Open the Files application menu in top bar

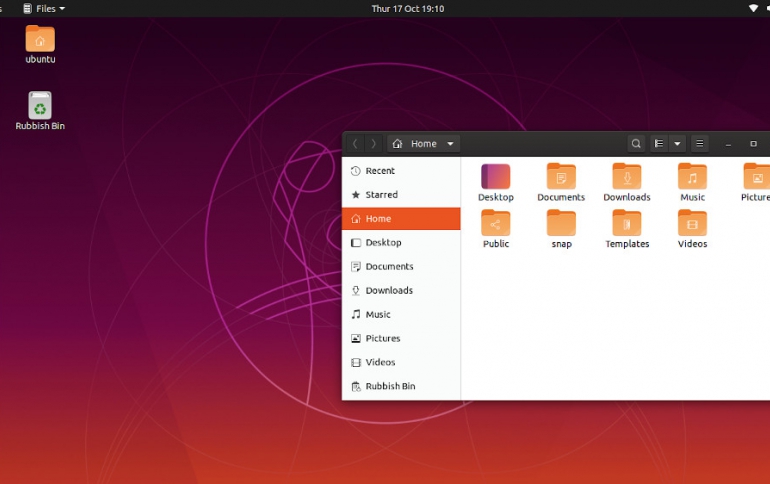(x=44, y=8)
